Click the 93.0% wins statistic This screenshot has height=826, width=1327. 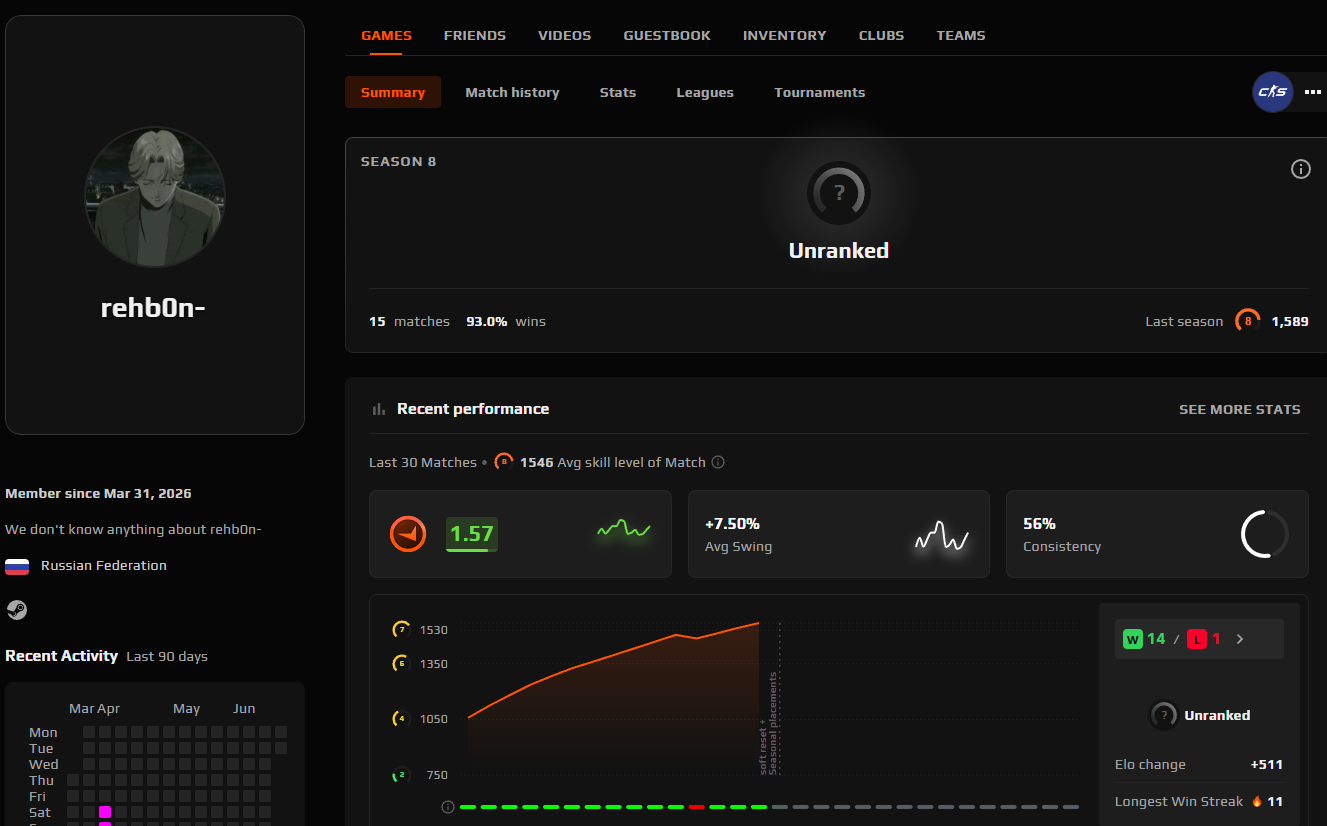pyautogui.click(x=506, y=321)
